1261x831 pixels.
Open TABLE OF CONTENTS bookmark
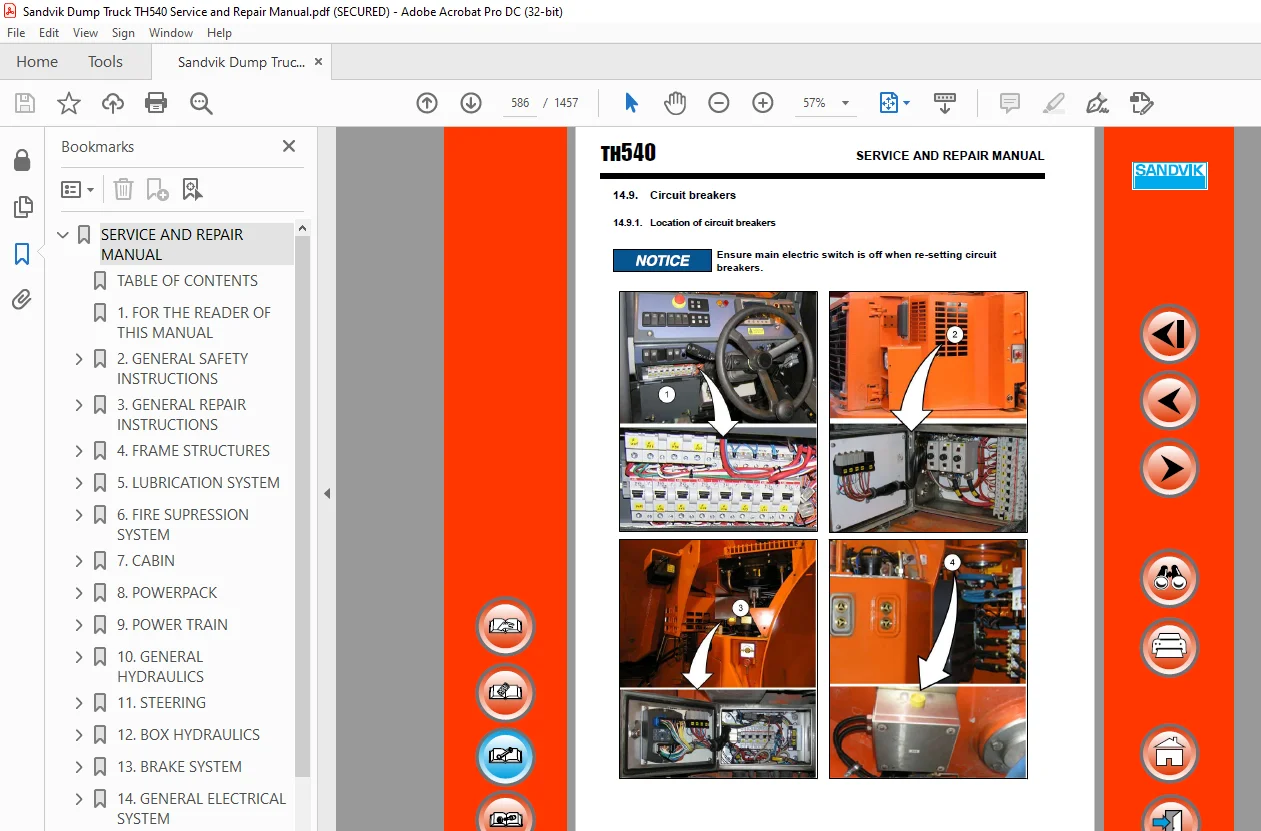(x=187, y=281)
